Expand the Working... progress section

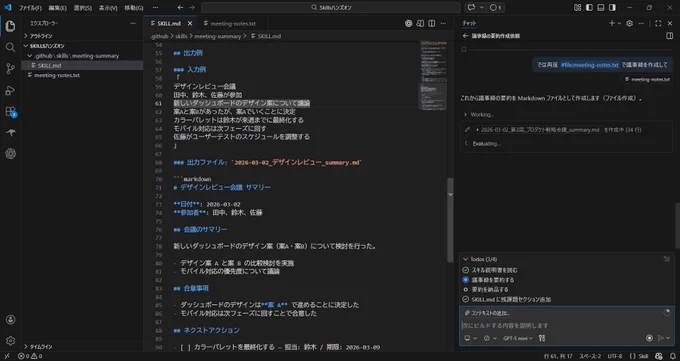pyautogui.click(x=479, y=115)
